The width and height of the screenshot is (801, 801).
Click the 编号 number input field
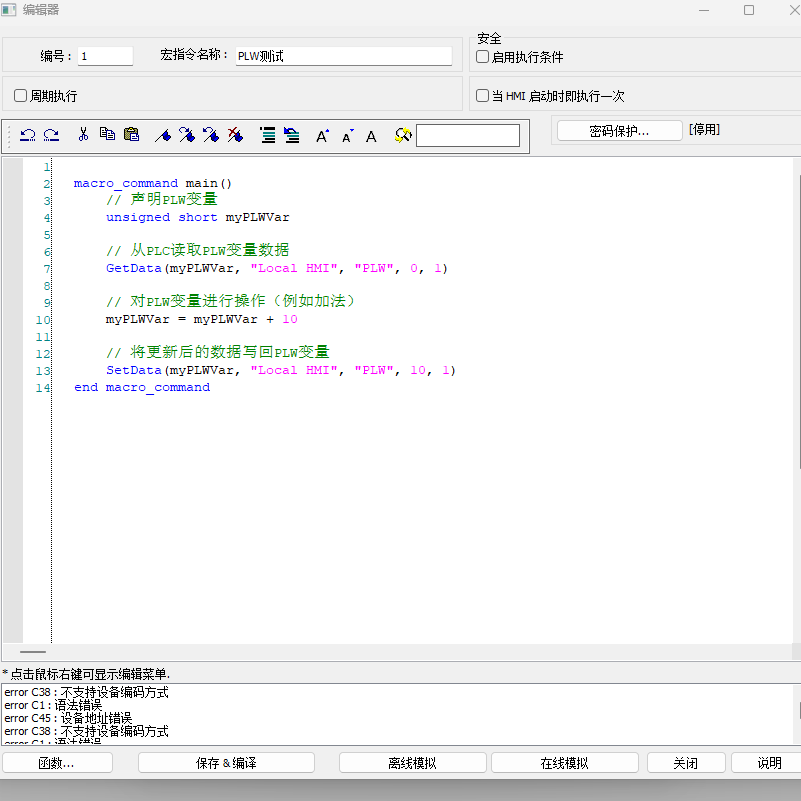point(105,56)
